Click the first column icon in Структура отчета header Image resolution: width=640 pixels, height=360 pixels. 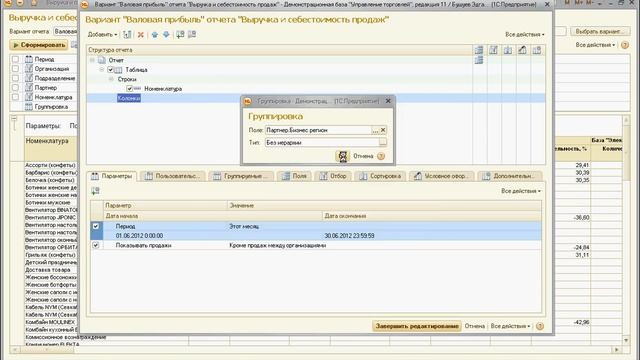coord(479,50)
